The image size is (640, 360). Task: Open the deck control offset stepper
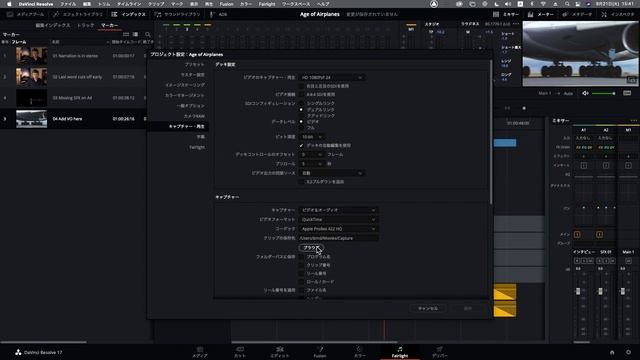click(x=312, y=155)
